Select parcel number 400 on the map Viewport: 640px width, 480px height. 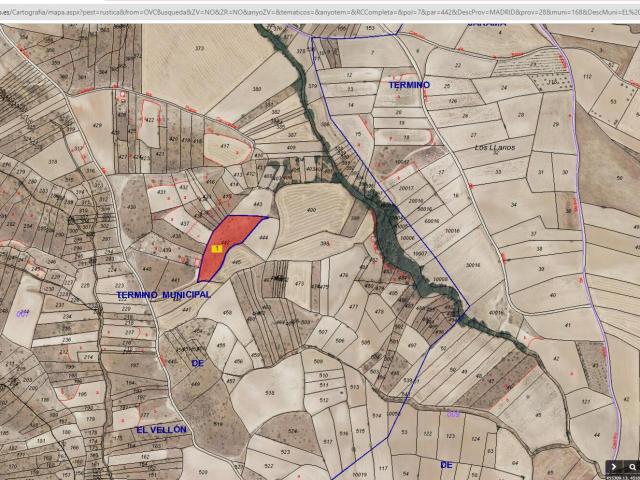coord(311,210)
